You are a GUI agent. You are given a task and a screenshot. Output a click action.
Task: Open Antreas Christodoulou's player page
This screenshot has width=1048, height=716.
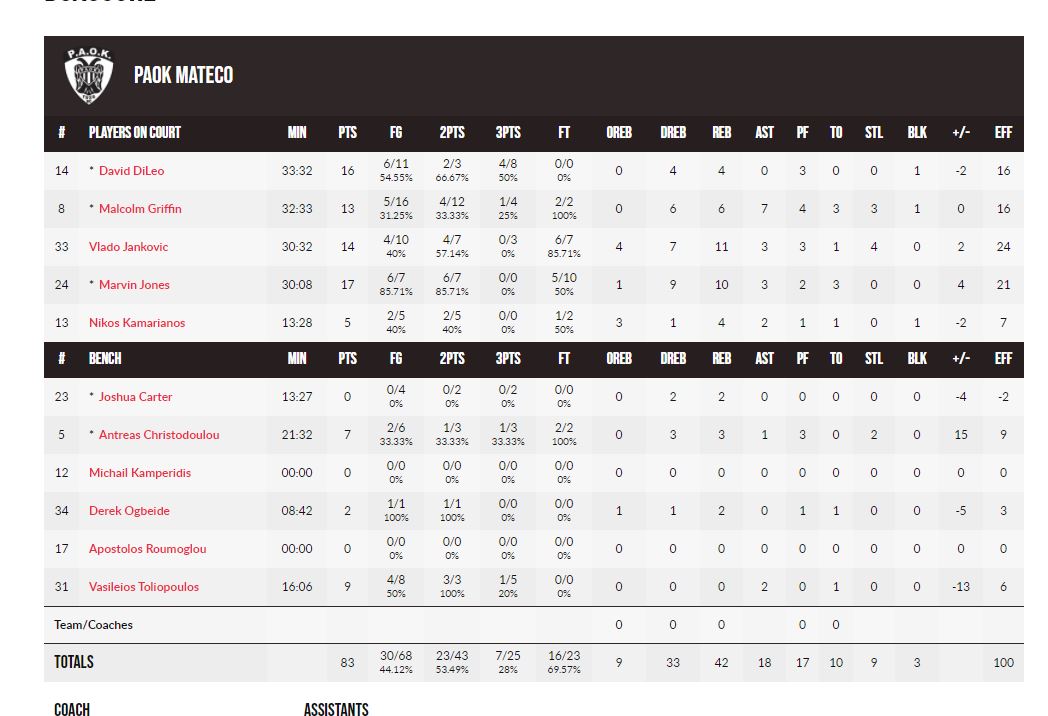pos(158,435)
